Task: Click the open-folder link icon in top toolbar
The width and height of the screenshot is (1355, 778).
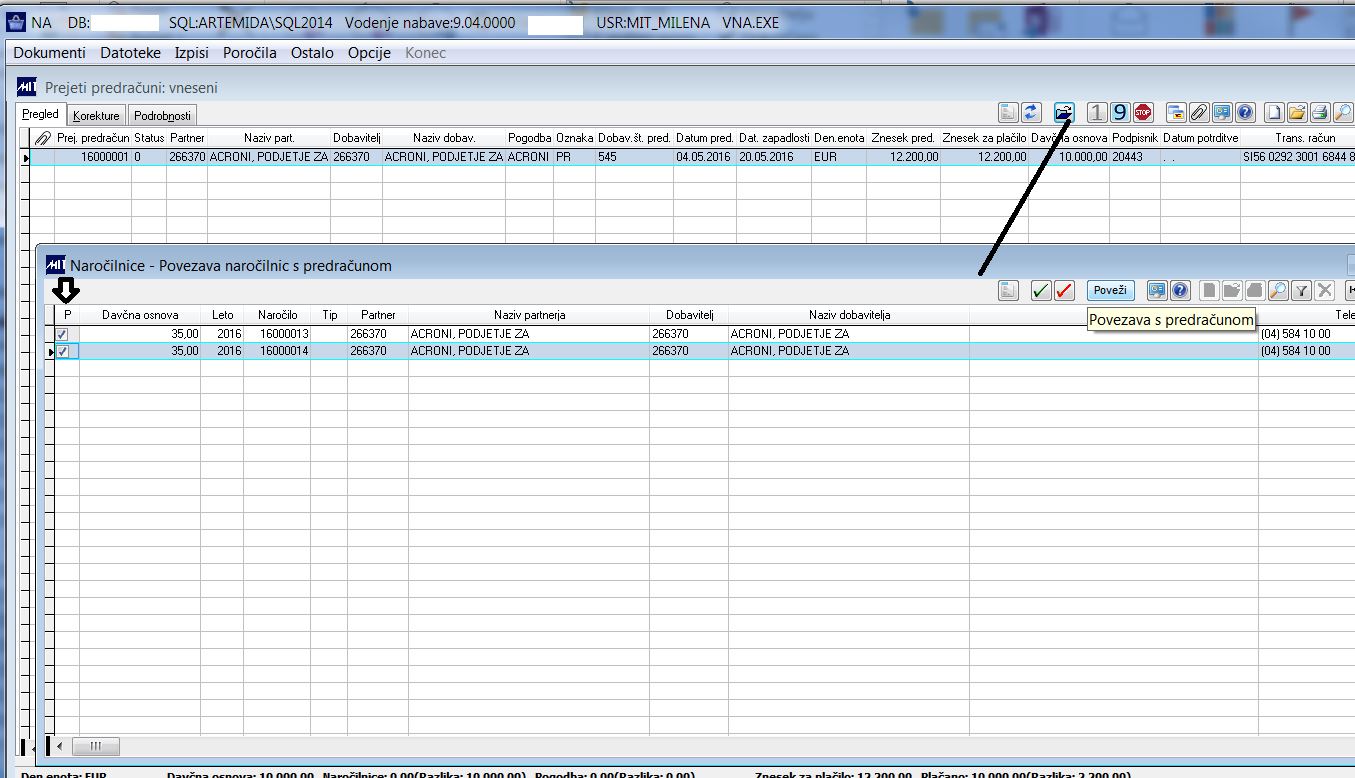Action: 1064,112
